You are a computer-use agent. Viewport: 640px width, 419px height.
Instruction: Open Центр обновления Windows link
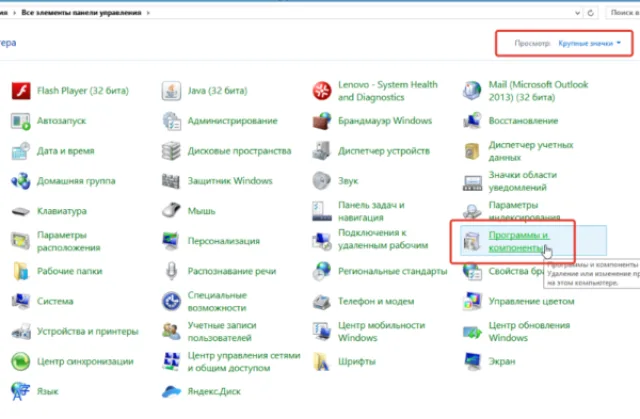point(529,331)
